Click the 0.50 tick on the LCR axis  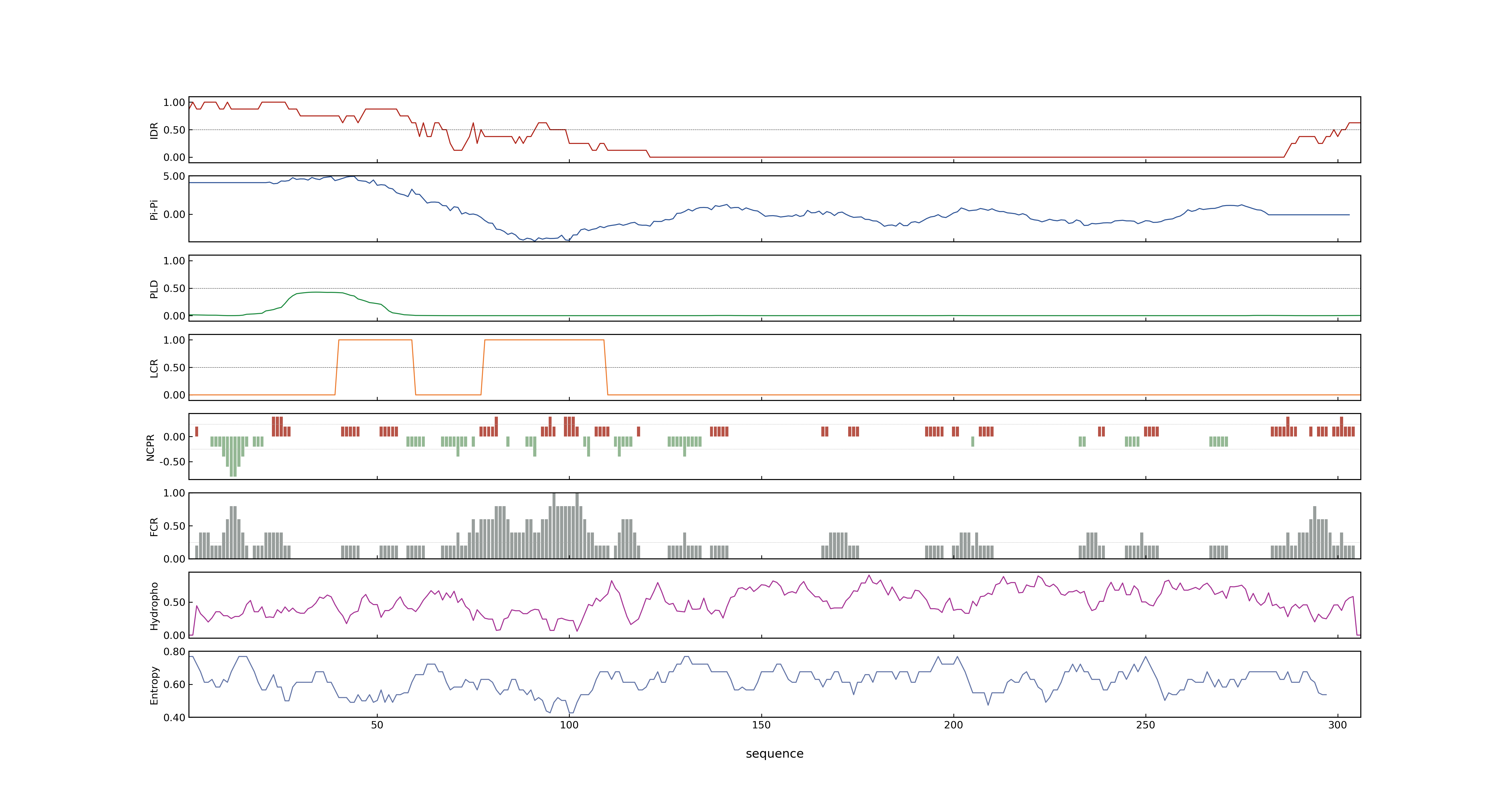click(x=174, y=368)
